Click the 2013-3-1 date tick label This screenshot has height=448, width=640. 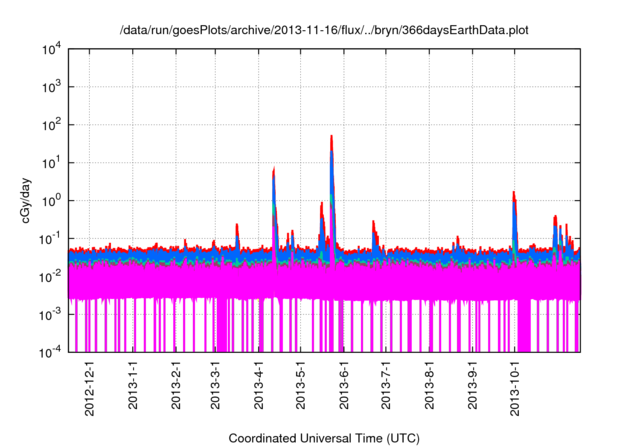click(x=215, y=385)
